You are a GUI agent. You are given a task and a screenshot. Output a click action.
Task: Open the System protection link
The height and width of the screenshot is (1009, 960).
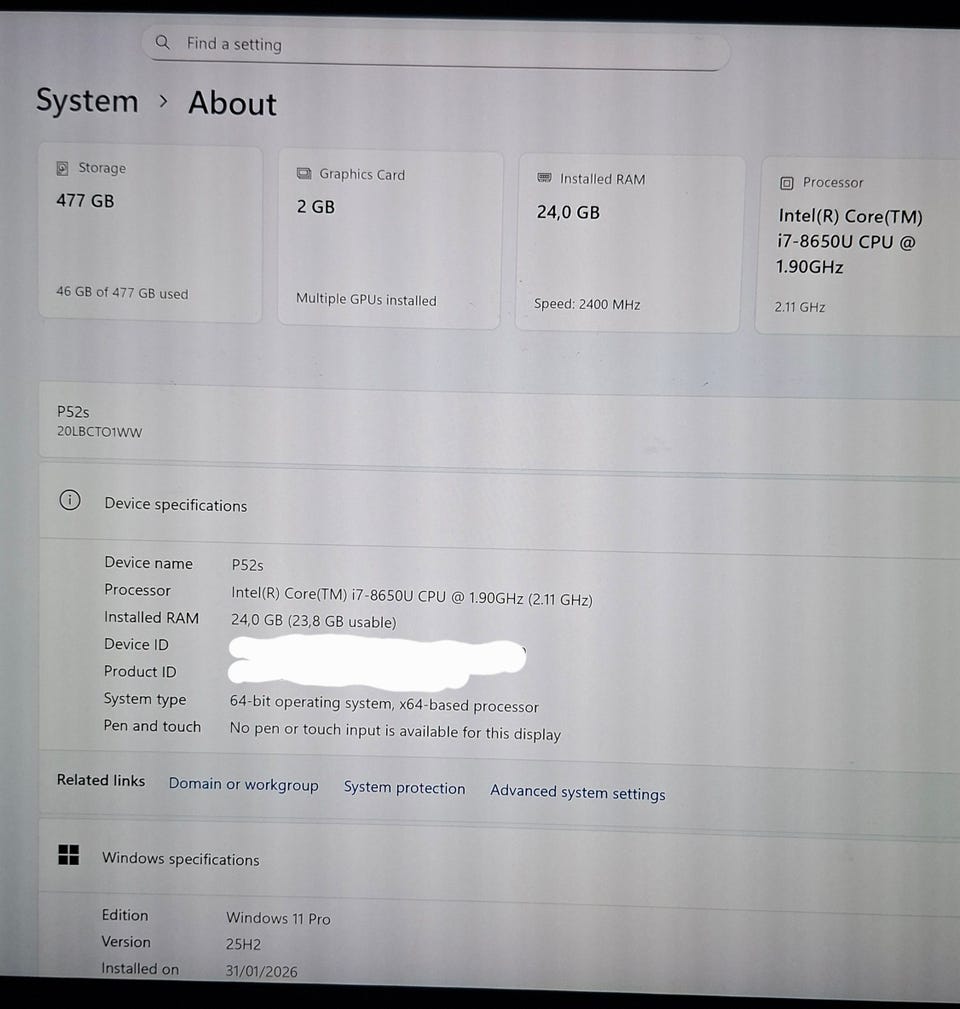[404, 788]
